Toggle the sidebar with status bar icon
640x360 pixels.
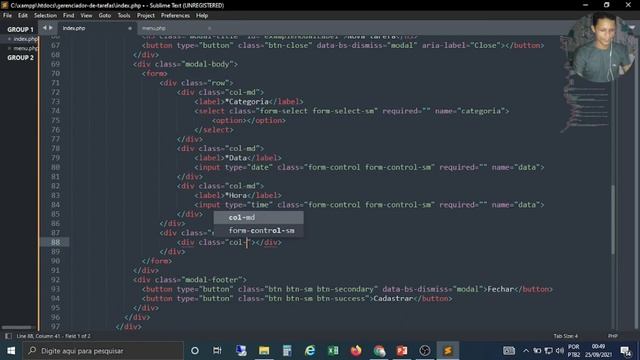8,336
